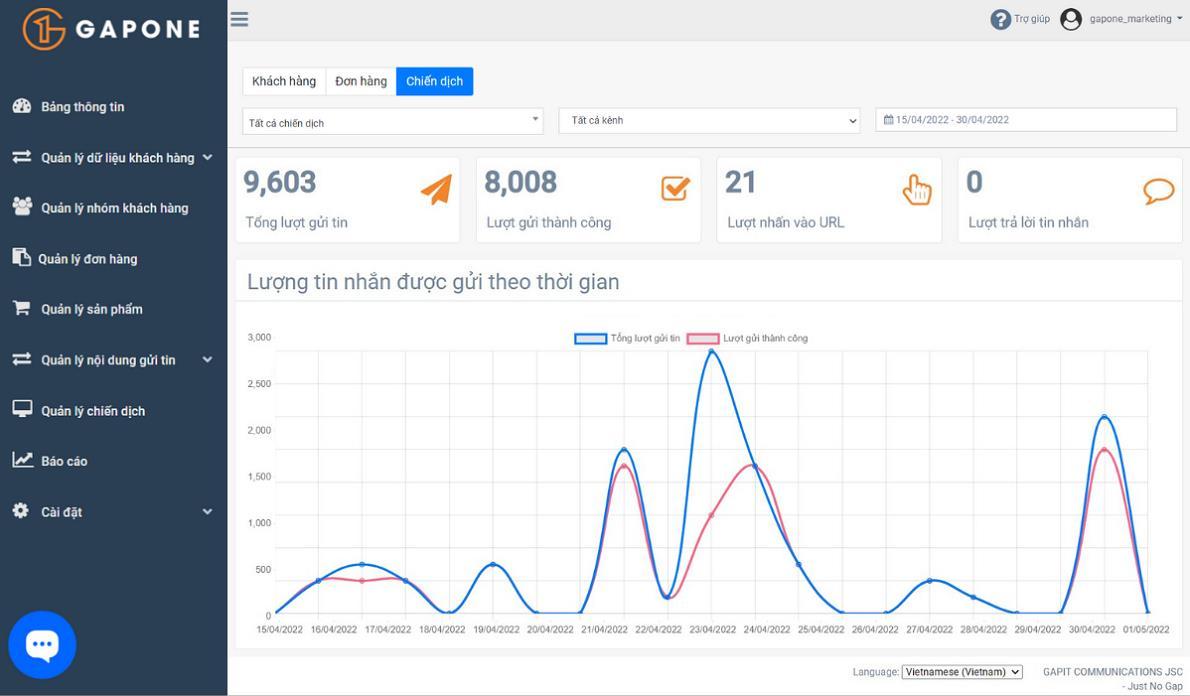Open the Language selector
Screen dimensions: 1190x696
961,672
